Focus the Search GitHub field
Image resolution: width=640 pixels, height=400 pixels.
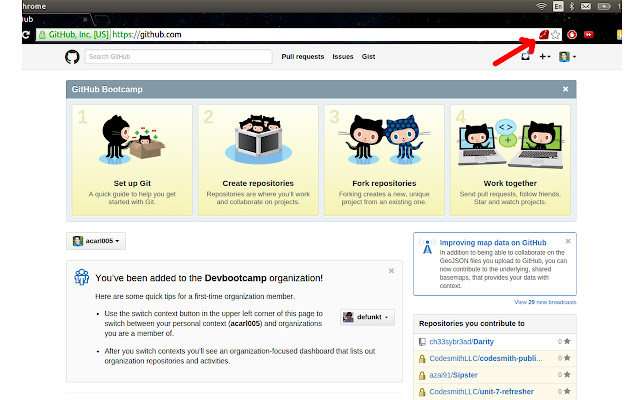pos(179,57)
